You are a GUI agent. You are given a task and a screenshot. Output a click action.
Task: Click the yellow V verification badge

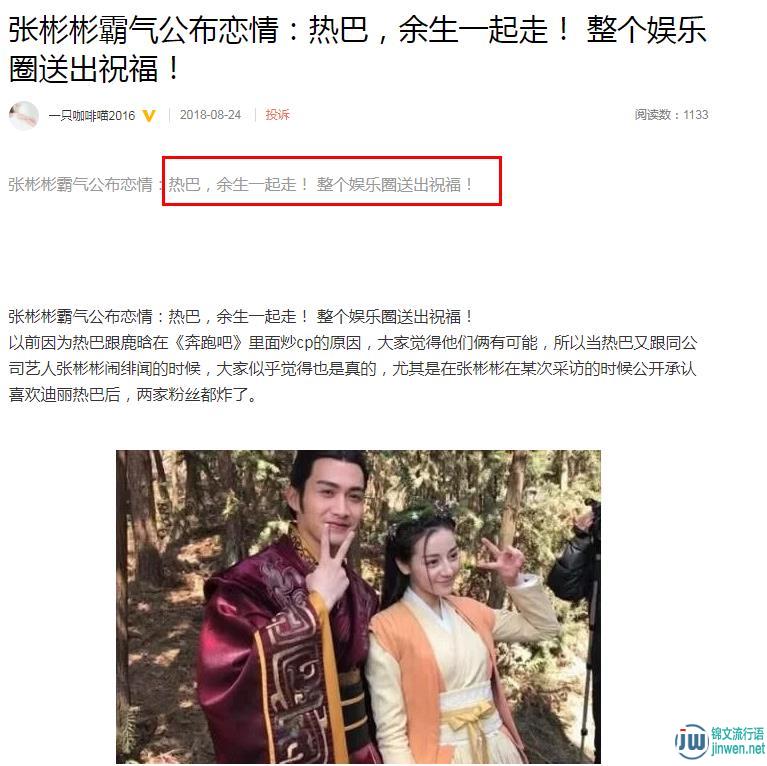click(149, 115)
